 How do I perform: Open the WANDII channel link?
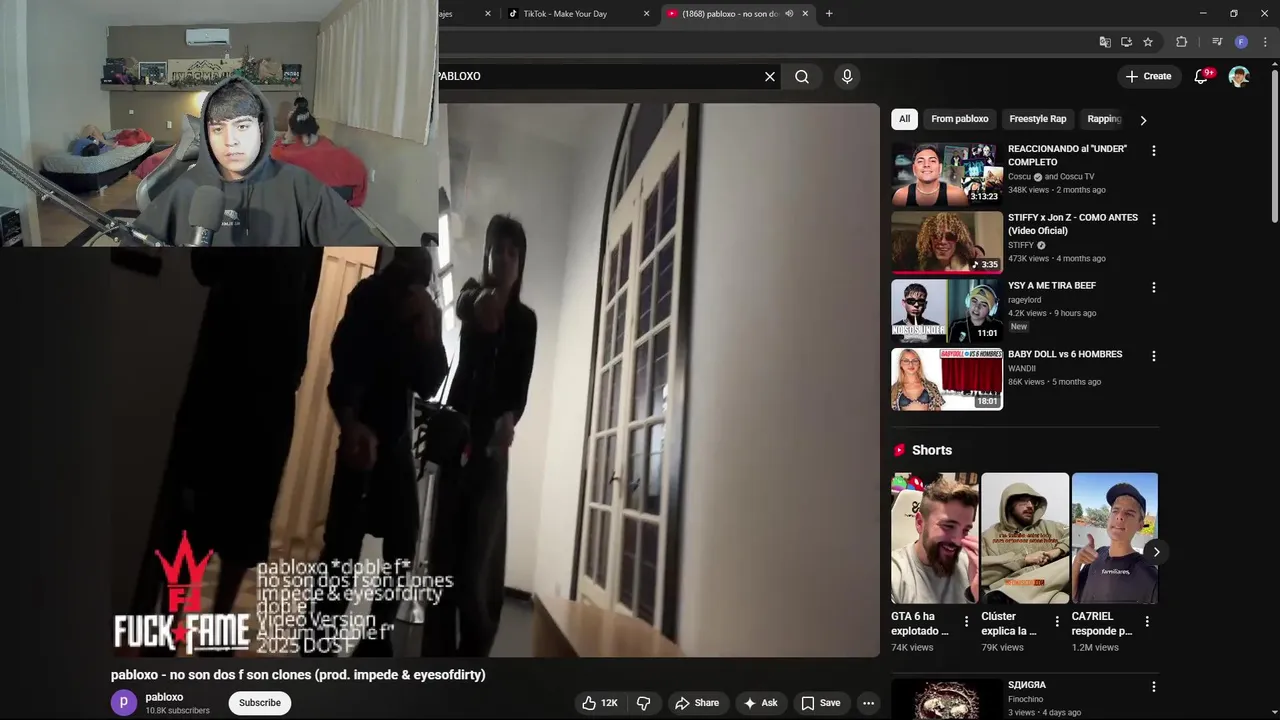click(x=1022, y=368)
